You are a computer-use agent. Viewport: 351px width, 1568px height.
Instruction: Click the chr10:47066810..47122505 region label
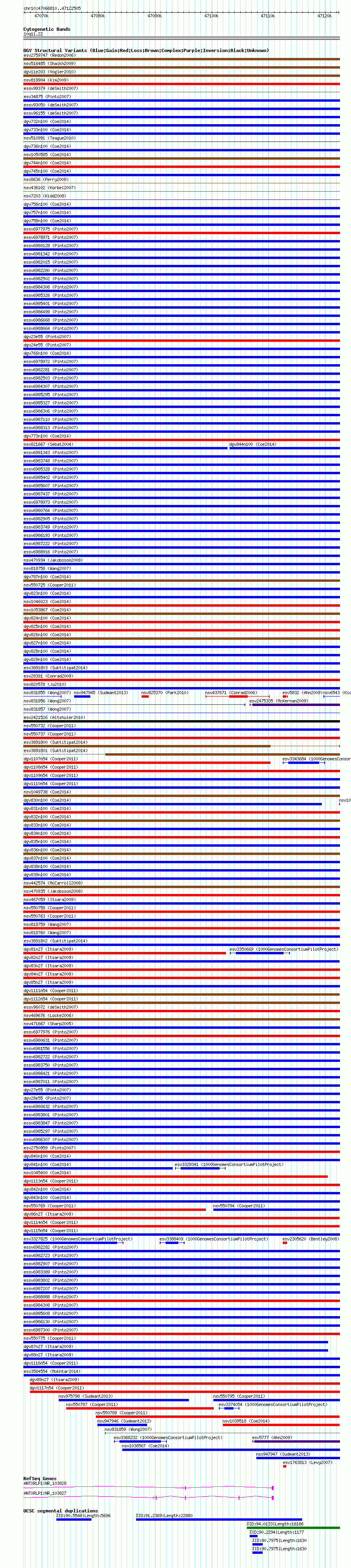point(52,9)
